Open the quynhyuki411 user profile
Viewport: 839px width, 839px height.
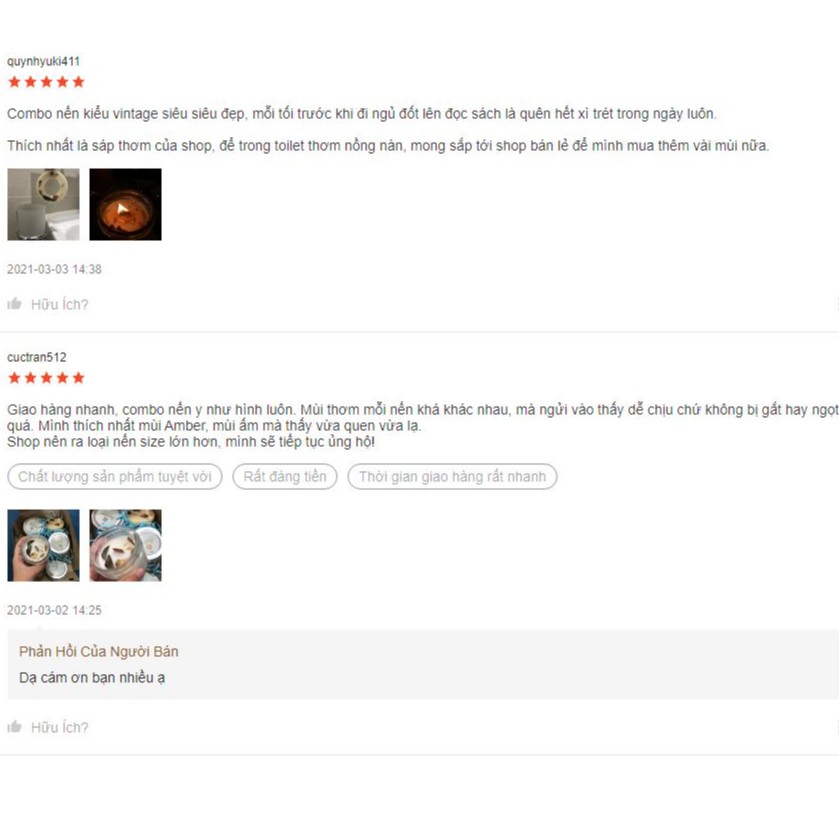[43, 61]
